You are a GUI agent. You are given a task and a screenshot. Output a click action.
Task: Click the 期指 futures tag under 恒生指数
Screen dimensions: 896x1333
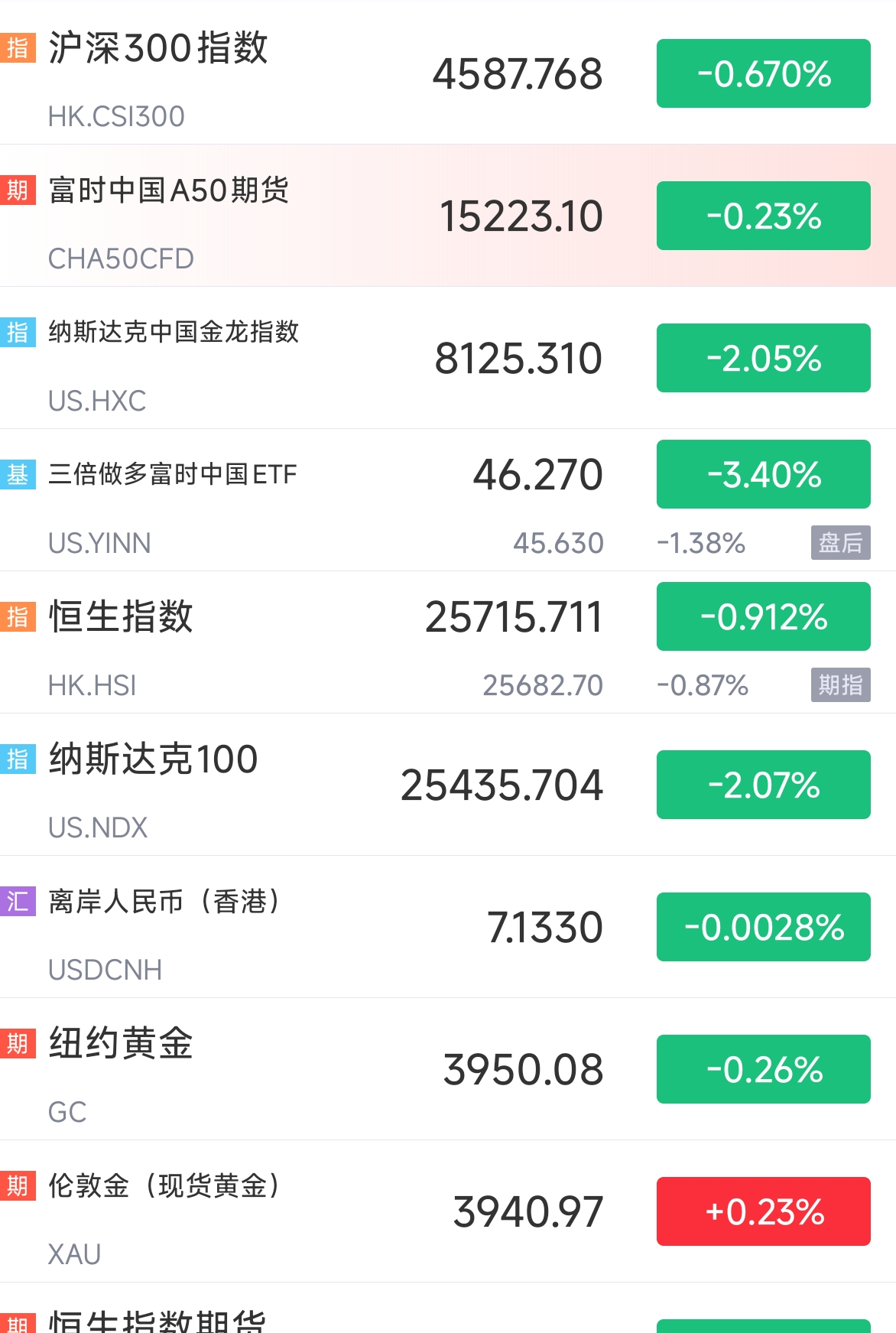[x=840, y=685]
